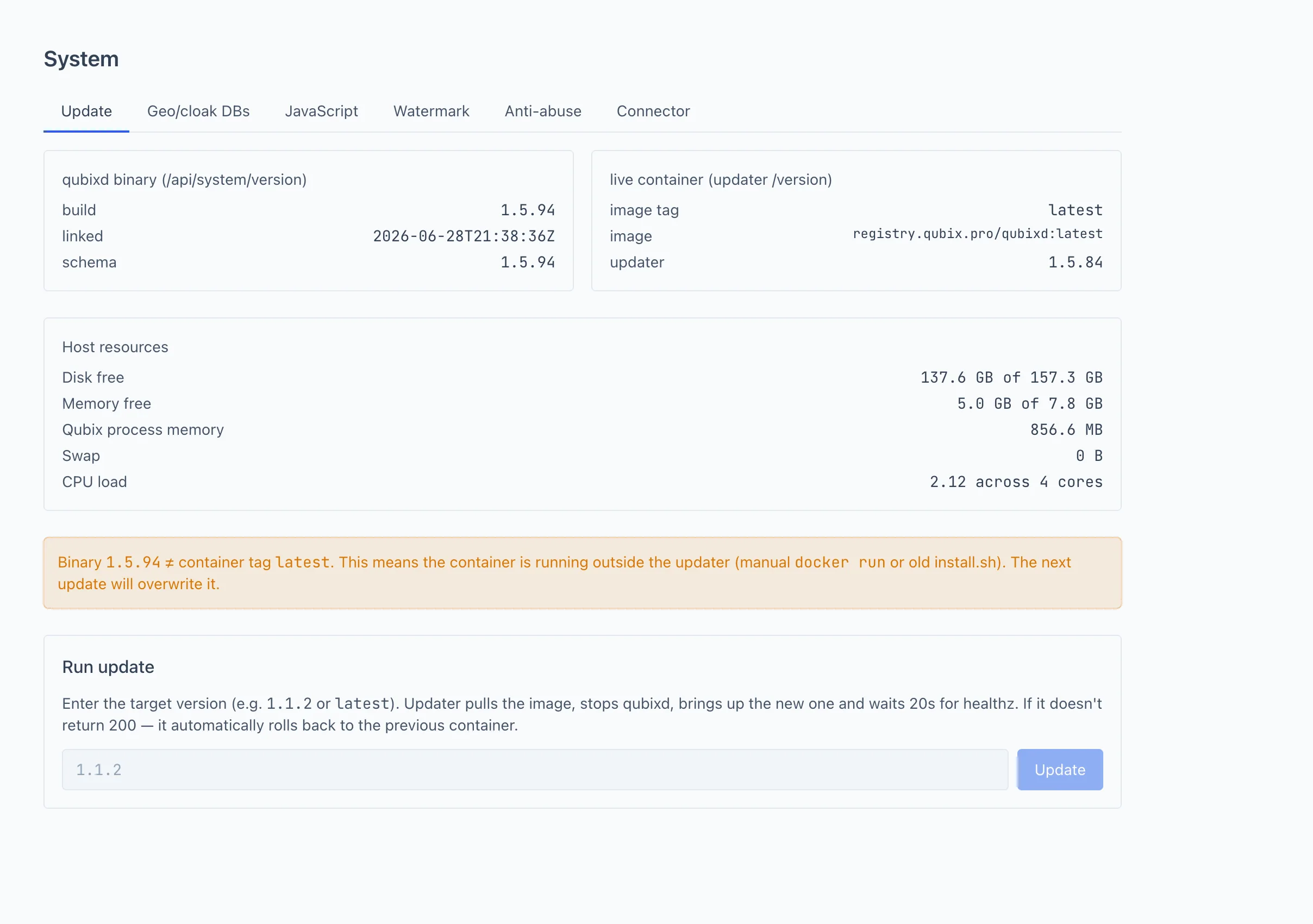Click the qubixd binary card title

click(184, 179)
